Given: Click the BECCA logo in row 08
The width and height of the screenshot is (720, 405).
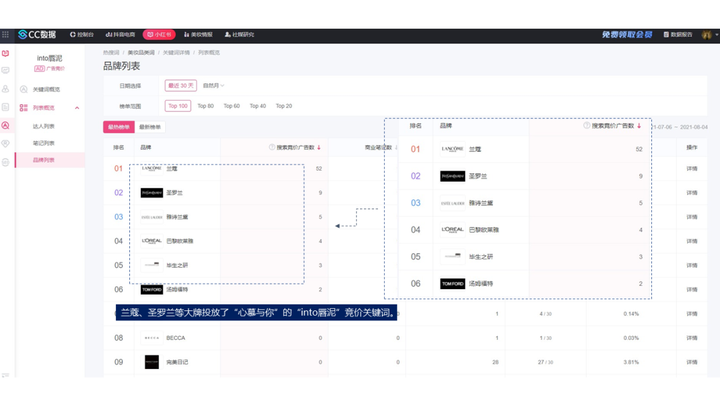Looking at the screenshot, I should [x=152, y=338].
